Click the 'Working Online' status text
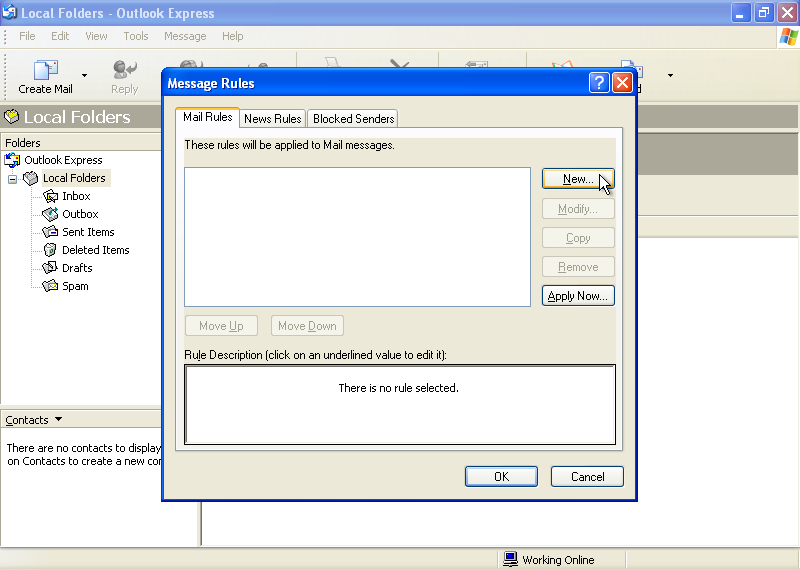 pyautogui.click(x=558, y=560)
